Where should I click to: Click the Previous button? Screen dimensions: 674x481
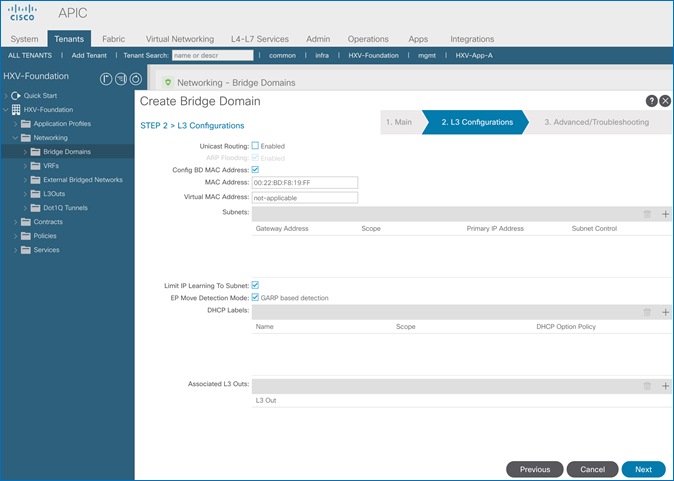point(535,469)
